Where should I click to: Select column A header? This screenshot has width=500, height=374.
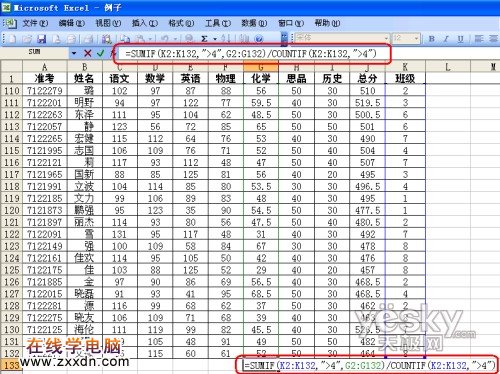tap(45, 67)
